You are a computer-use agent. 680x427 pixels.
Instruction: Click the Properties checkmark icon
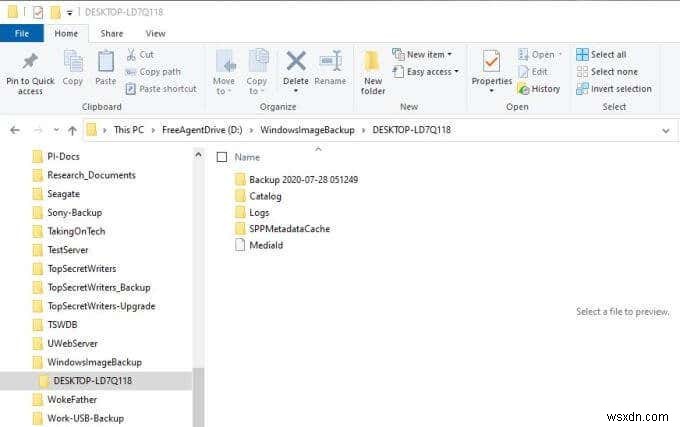[x=491, y=61]
